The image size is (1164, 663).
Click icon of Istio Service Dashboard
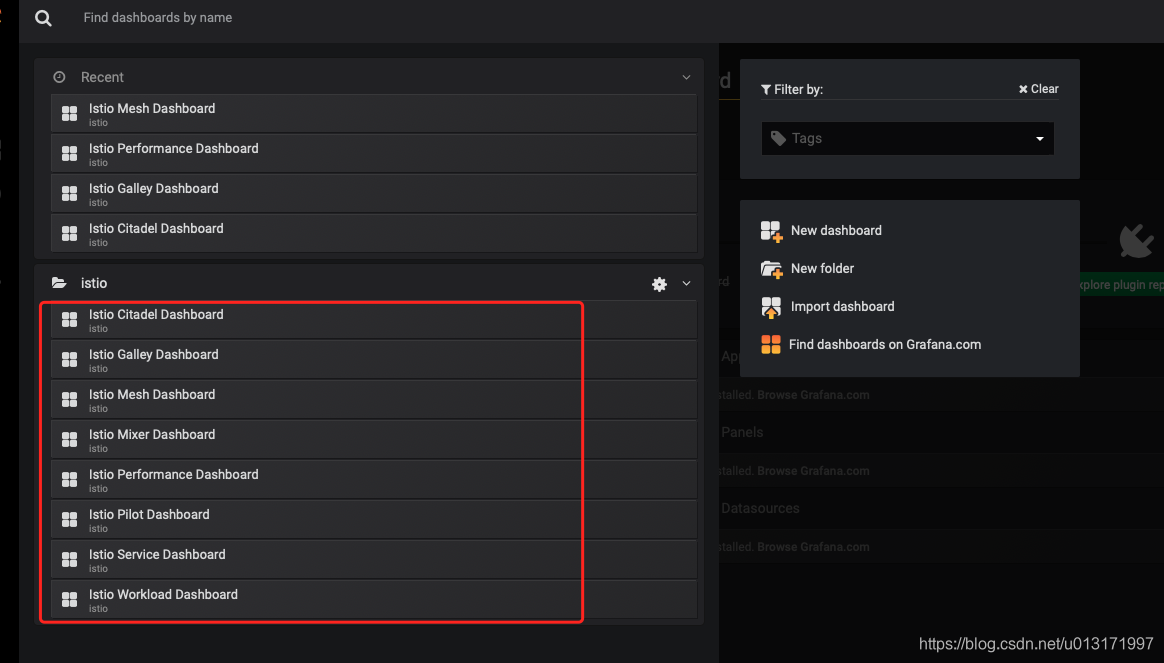[x=70, y=561]
